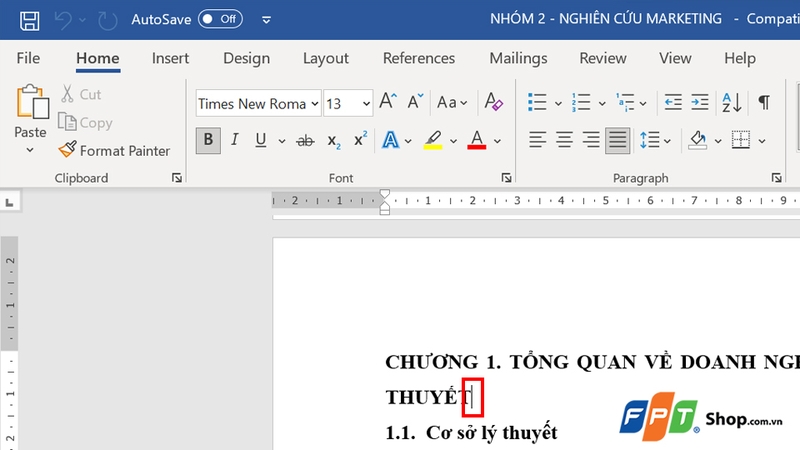Go to the Mailings tab
800x450 pixels.
tap(518, 58)
